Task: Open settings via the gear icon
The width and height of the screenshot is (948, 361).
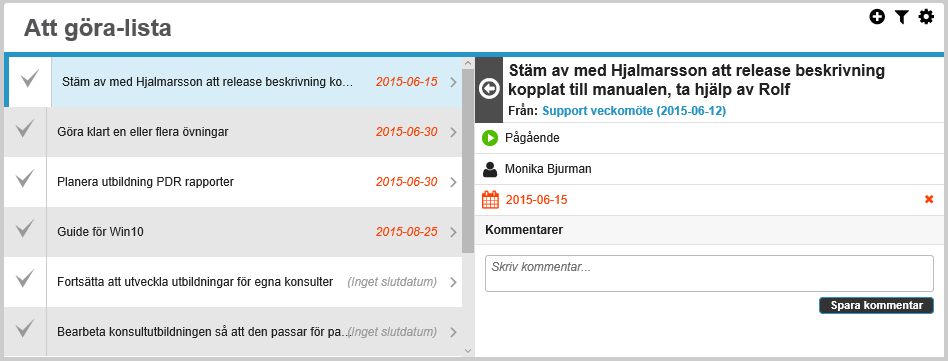Action: point(926,17)
